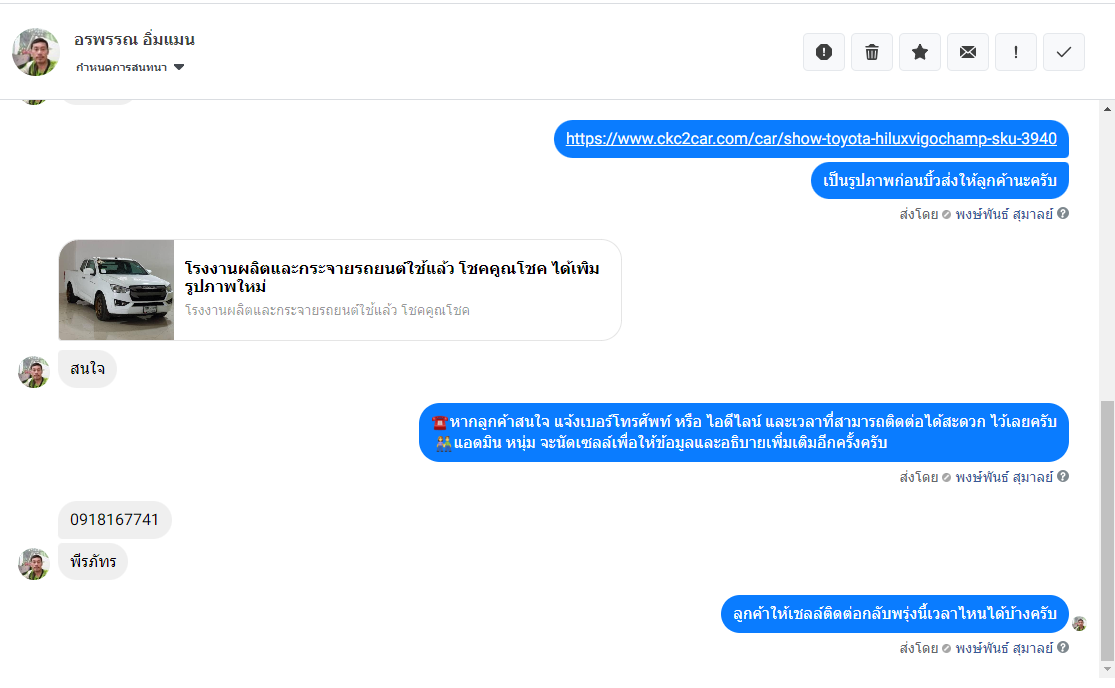Click help icon under phone request message
Viewport: 1115px width, 688px height.
click(x=1062, y=476)
